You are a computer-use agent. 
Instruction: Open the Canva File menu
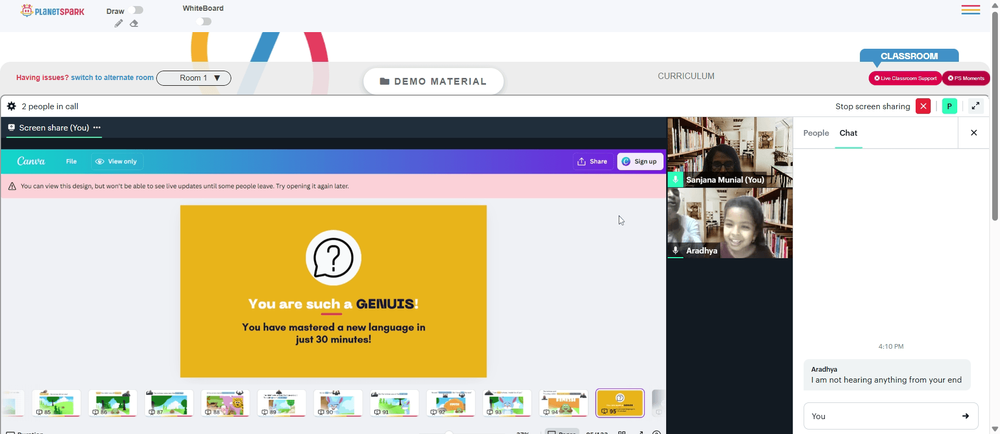coord(71,161)
